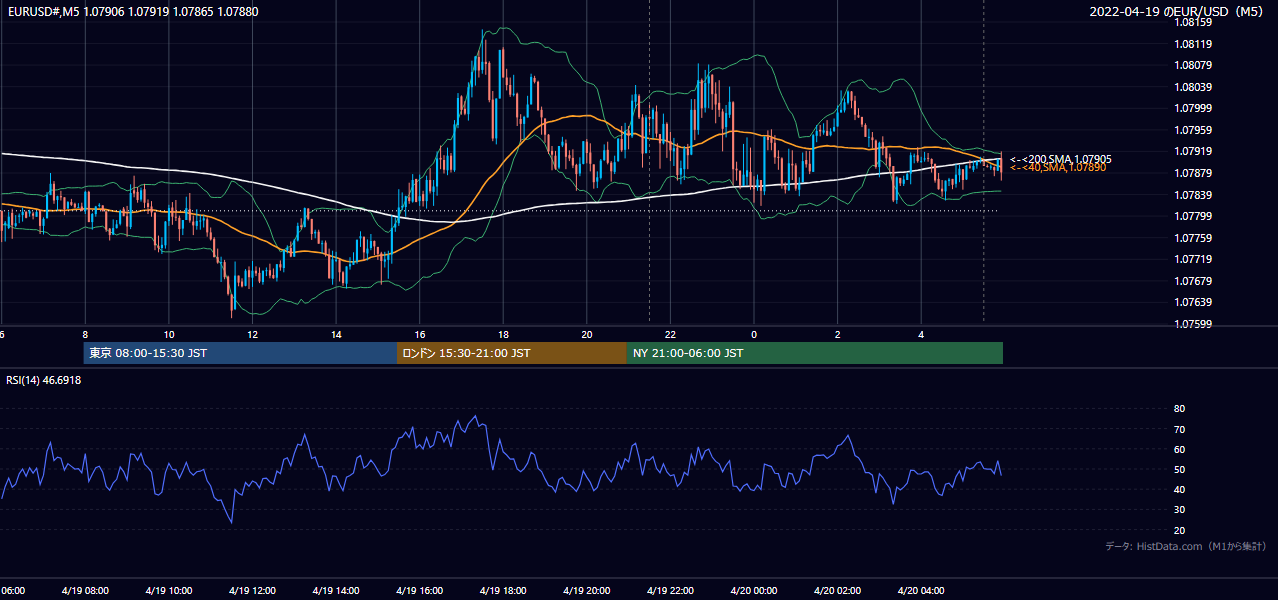
Task: Click the 4/19 16:00 date label
Action: [419, 591]
